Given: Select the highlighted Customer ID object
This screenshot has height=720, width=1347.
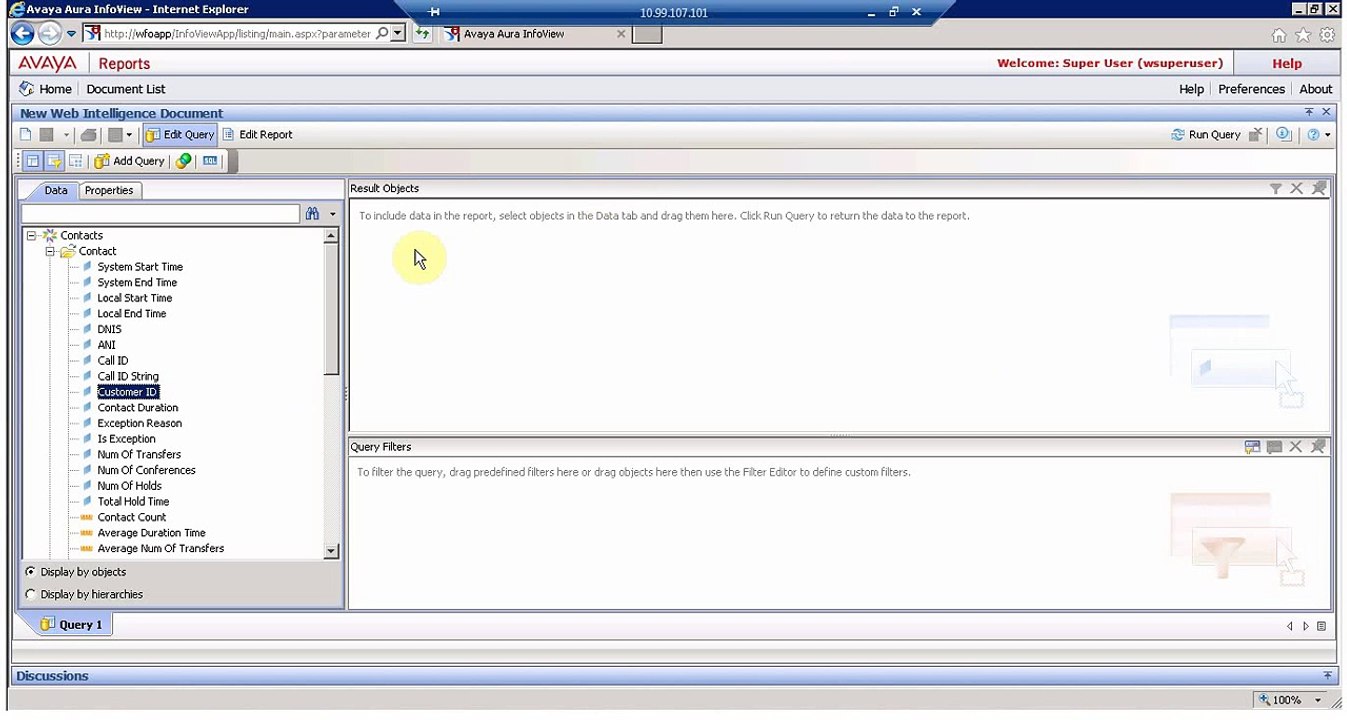Looking at the screenshot, I should (128, 392).
